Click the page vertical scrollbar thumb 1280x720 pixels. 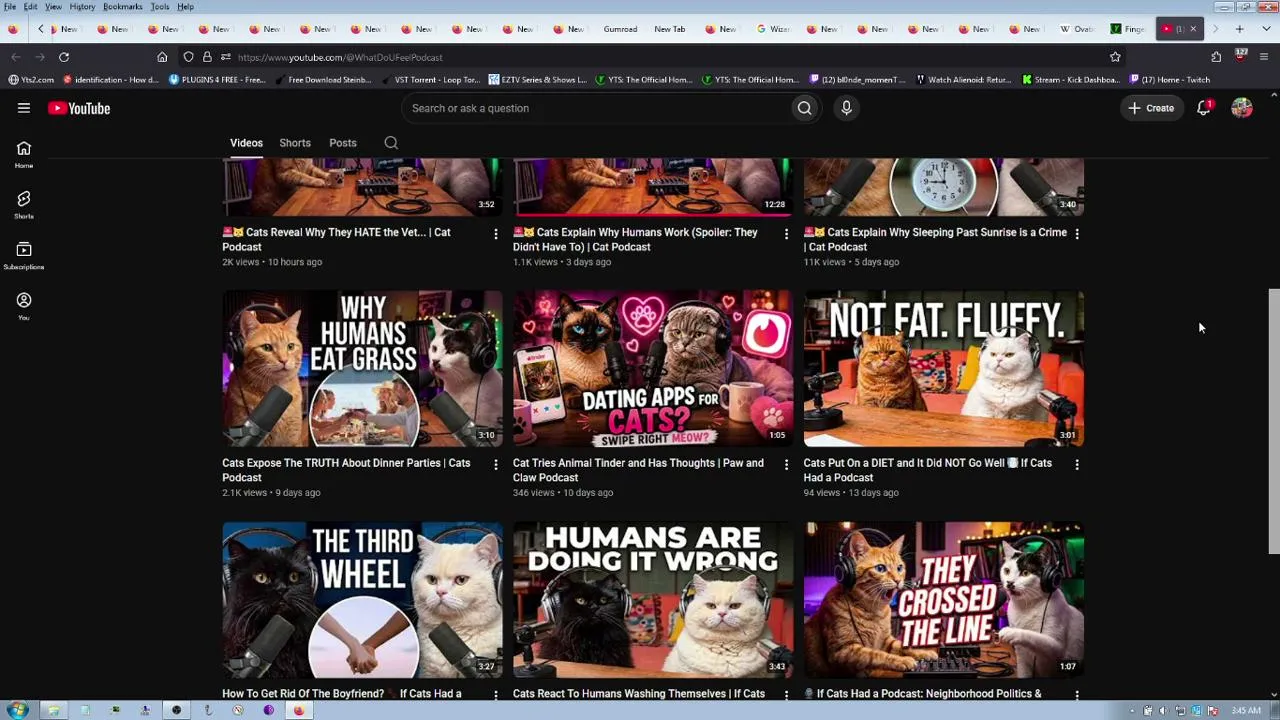1273,421
